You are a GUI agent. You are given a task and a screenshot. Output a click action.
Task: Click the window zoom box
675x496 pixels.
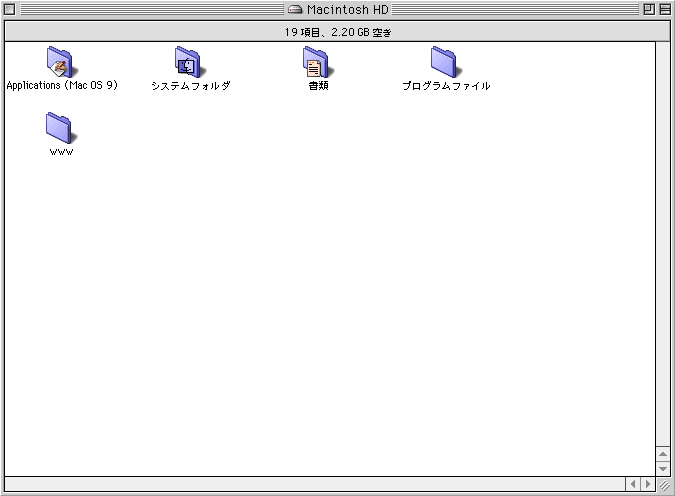click(x=649, y=9)
